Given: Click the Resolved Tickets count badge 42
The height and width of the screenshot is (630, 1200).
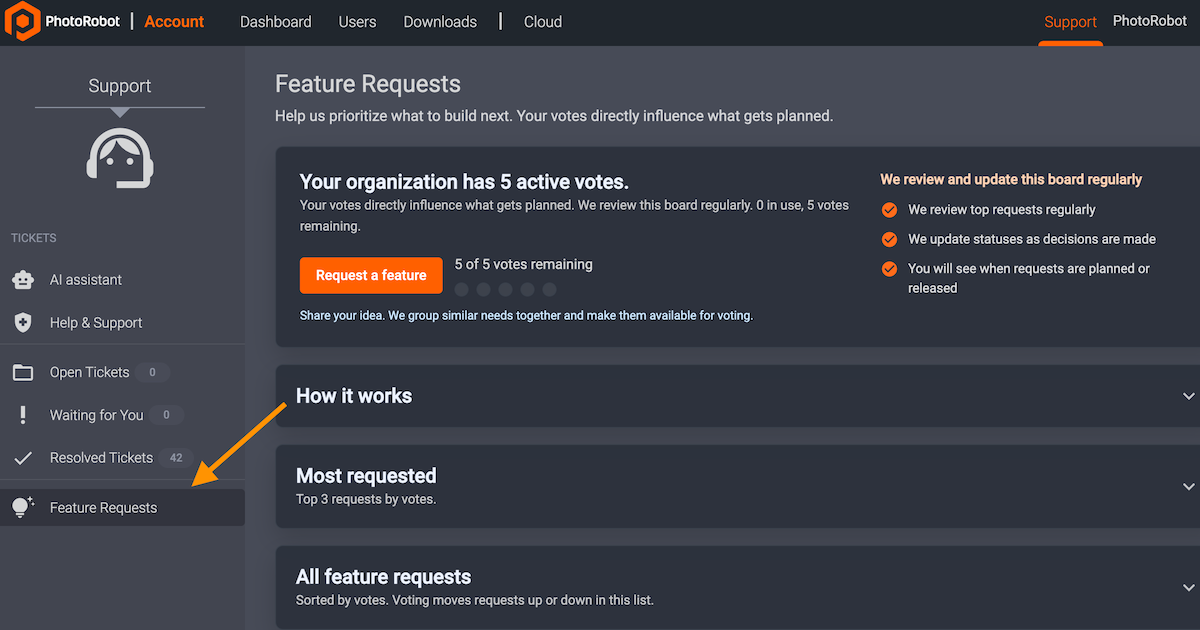Looking at the screenshot, I should pos(176,458).
